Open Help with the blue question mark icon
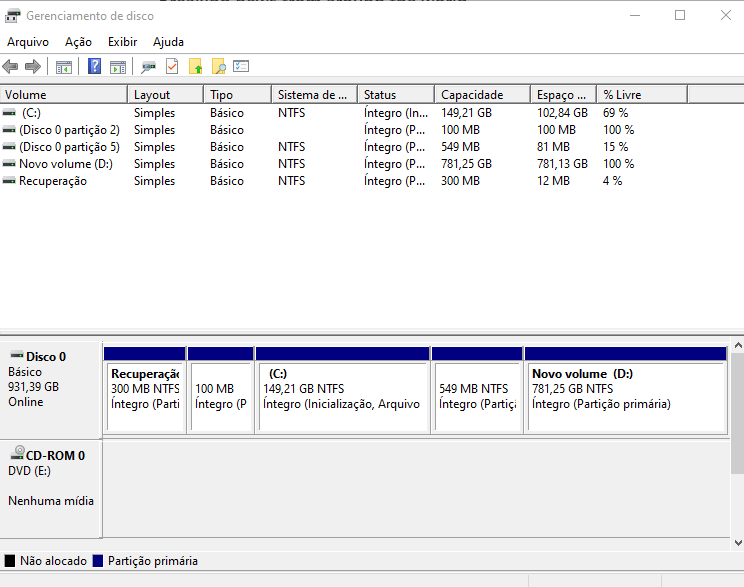The image size is (744, 587). tap(94, 66)
